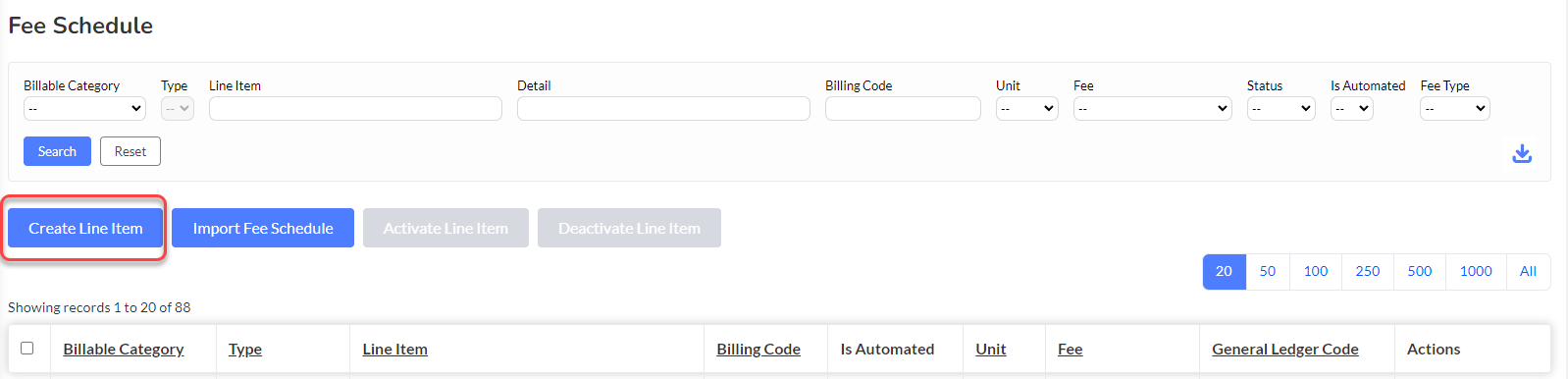Reset the search filters
Screen dimensions: 1568x379
[x=131, y=151]
